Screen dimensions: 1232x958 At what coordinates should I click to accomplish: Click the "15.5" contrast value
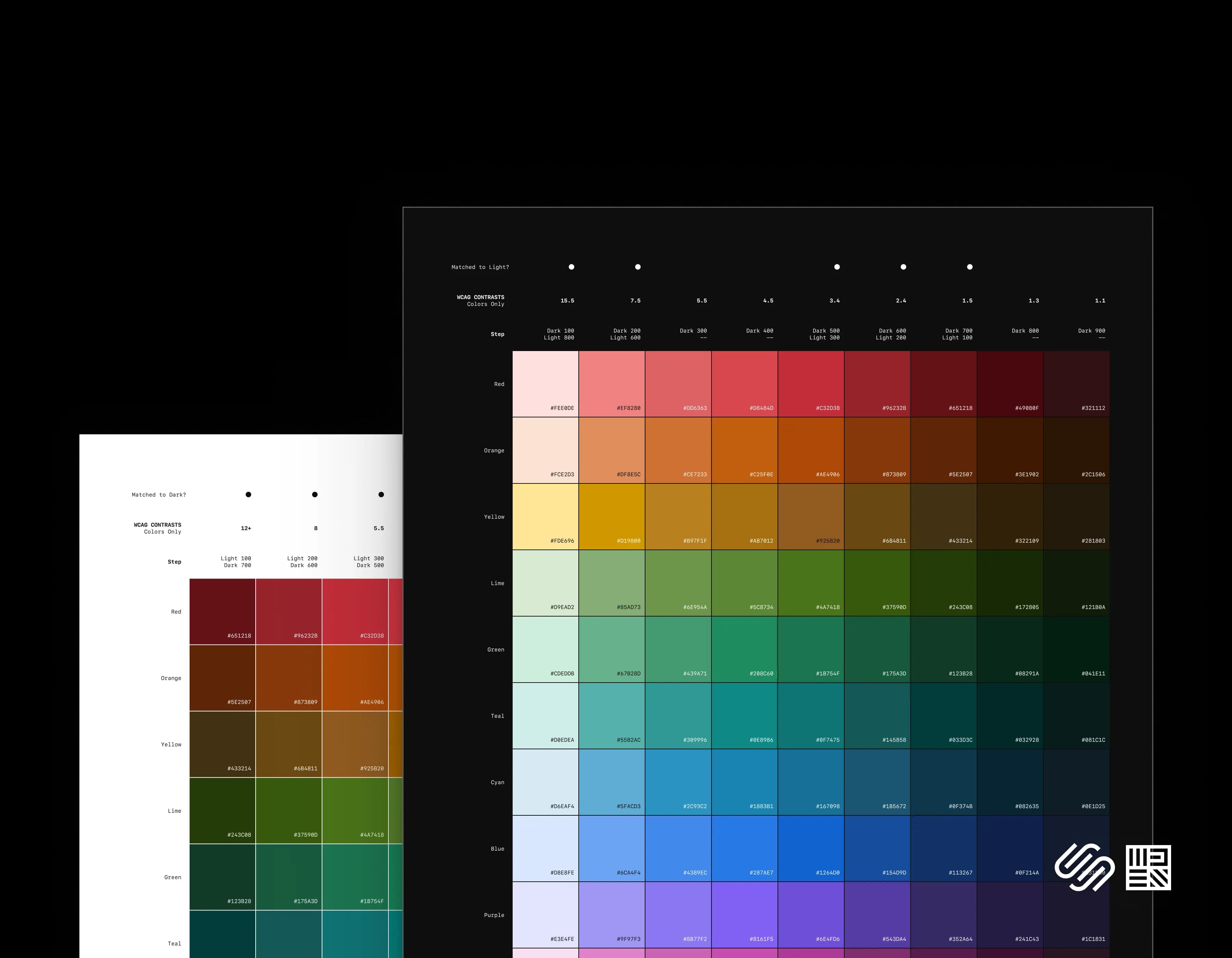point(567,300)
